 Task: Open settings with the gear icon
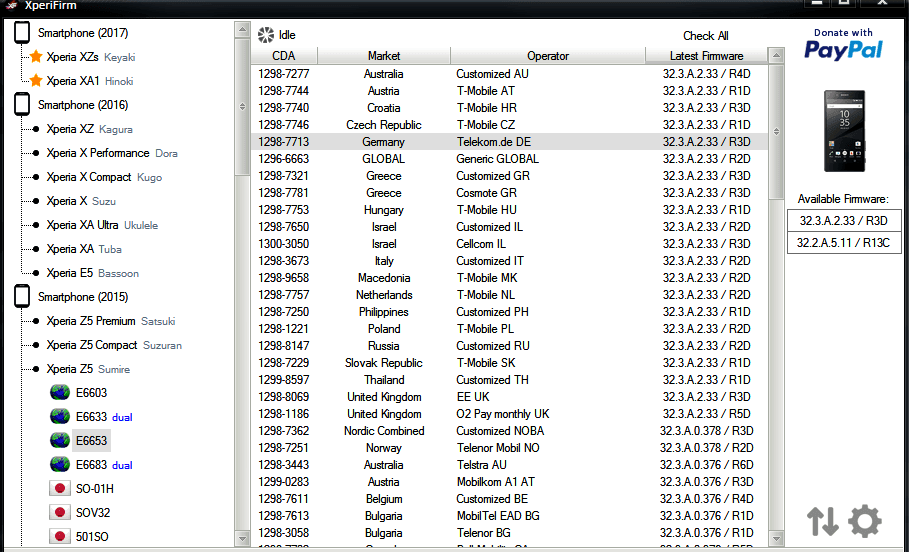865,521
